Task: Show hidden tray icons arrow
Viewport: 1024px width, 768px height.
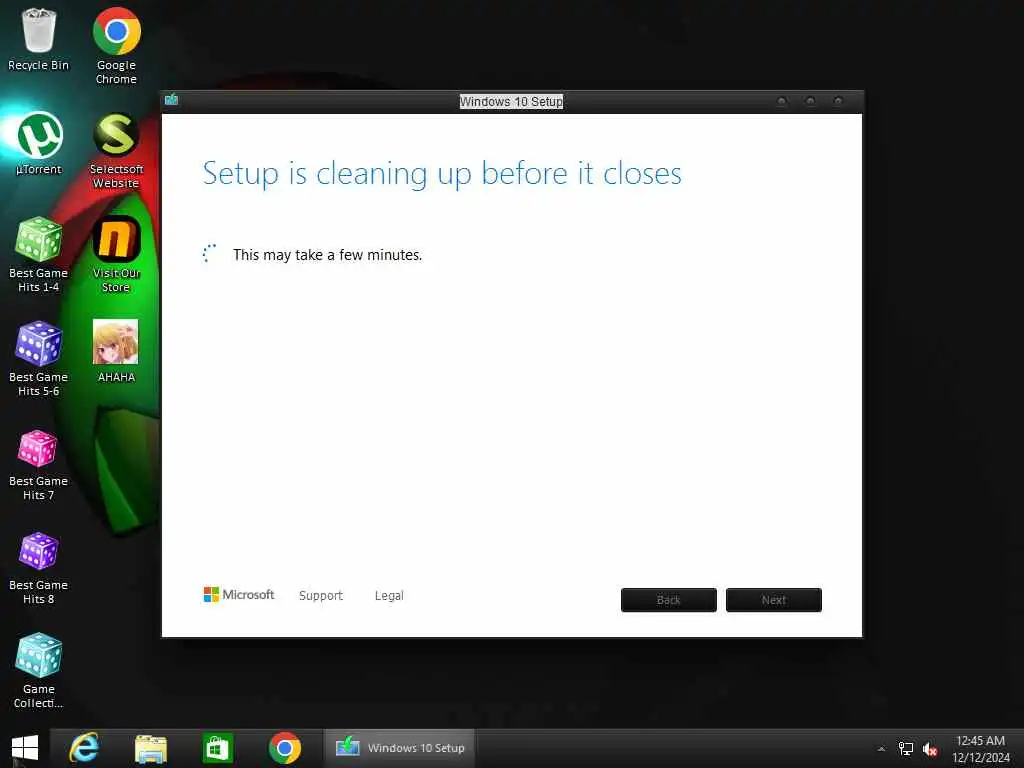Action: (x=881, y=749)
